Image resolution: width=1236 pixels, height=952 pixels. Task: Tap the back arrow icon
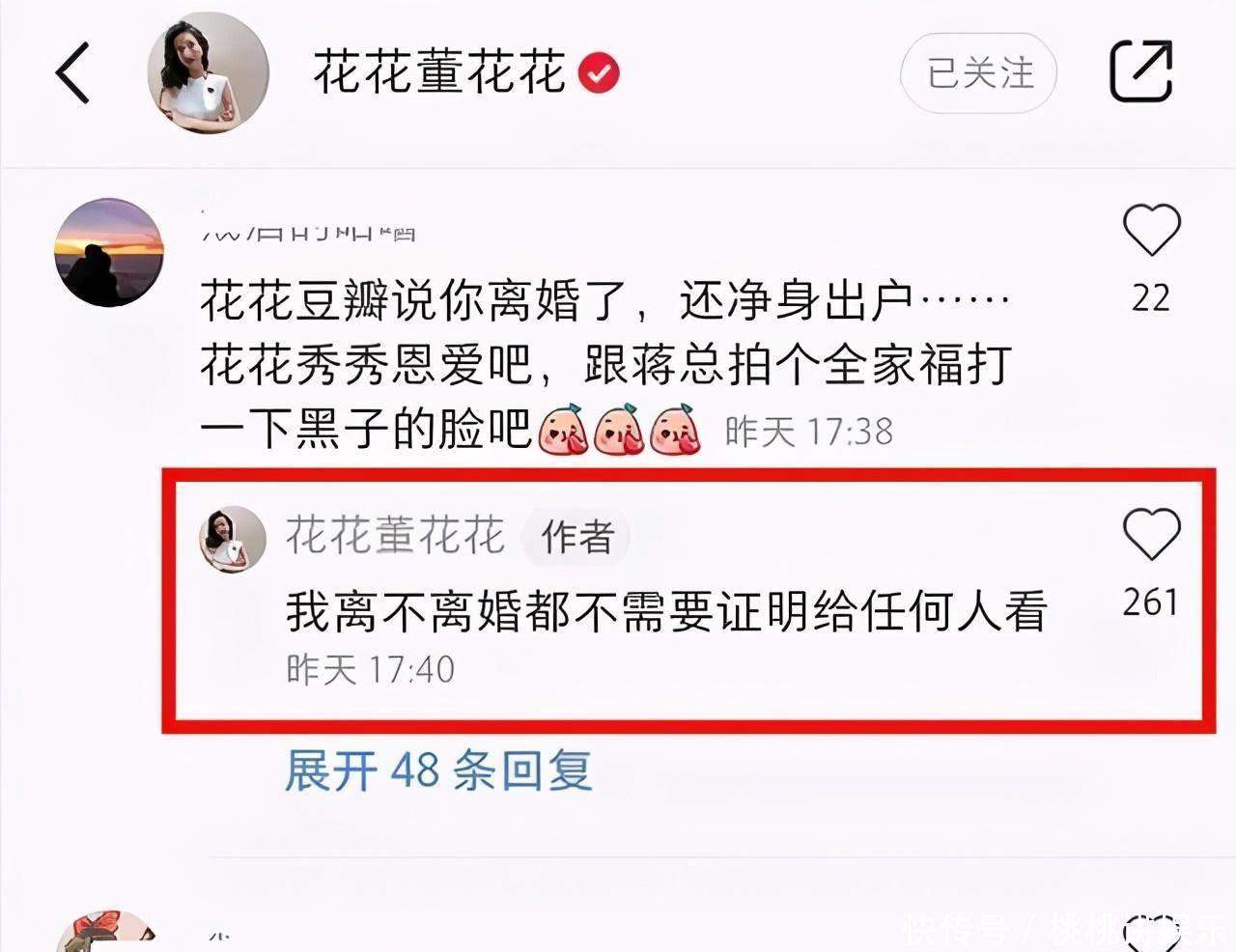point(72,72)
